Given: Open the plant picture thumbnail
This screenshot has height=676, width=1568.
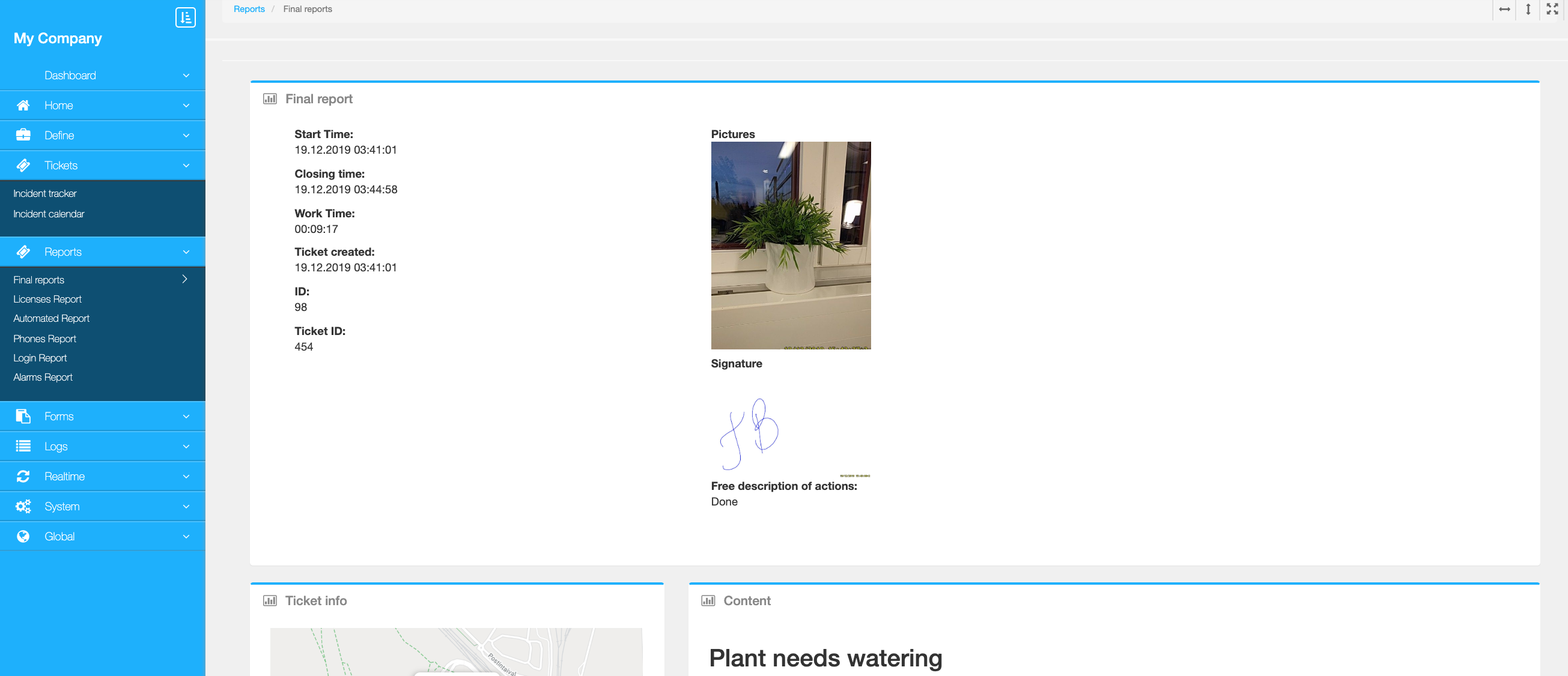Looking at the screenshot, I should coord(790,245).
